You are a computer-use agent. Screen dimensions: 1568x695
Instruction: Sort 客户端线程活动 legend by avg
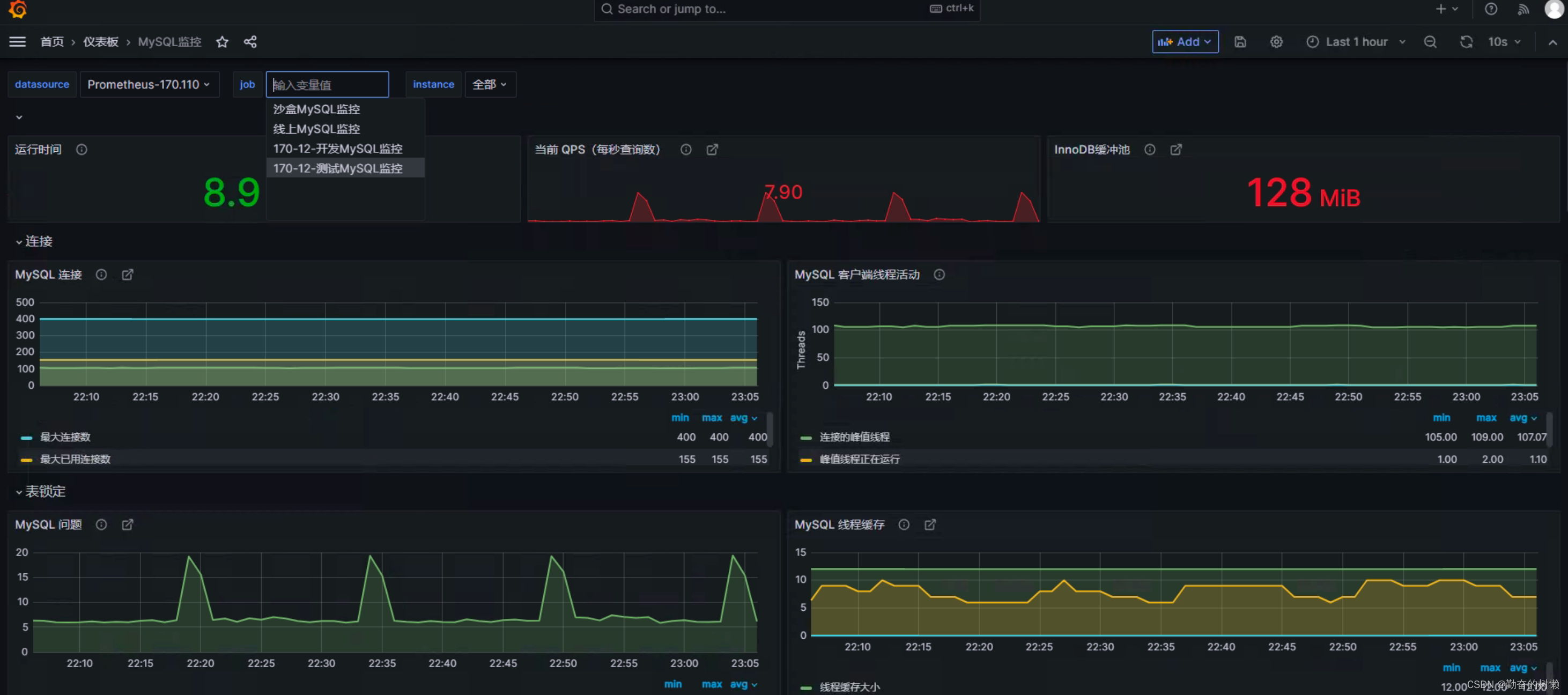pos(1523,418)
